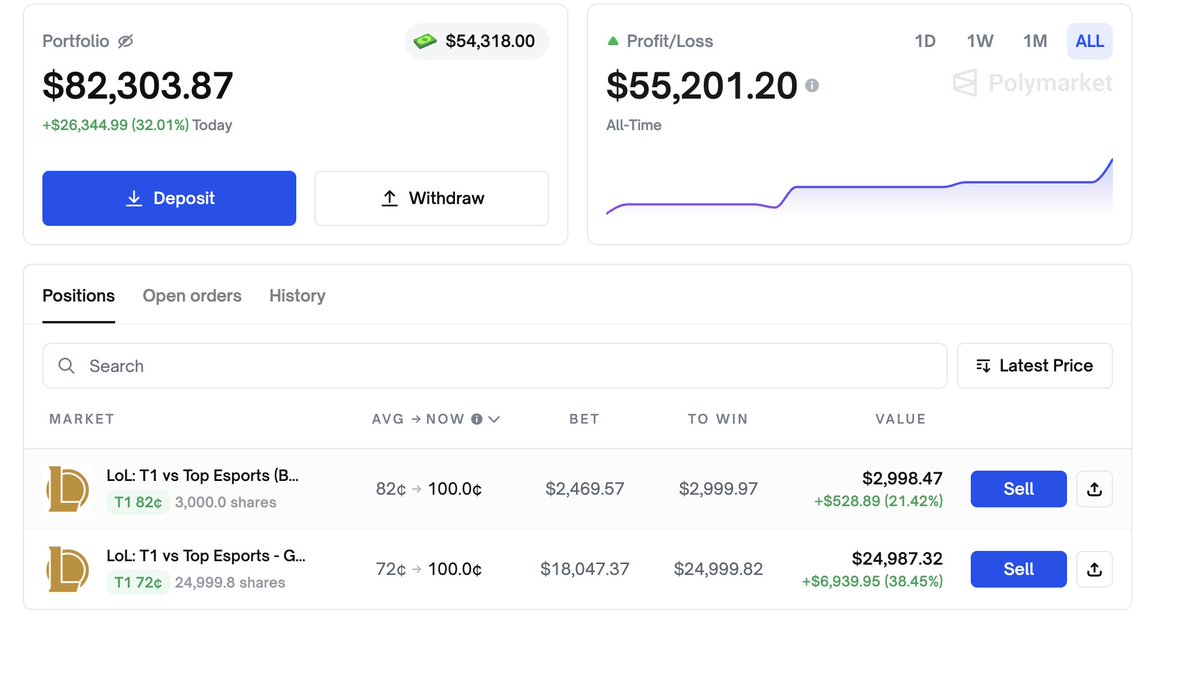Click the MARKET column header
The width and height of the screenshot is (1200, 673).
[82, 419]
